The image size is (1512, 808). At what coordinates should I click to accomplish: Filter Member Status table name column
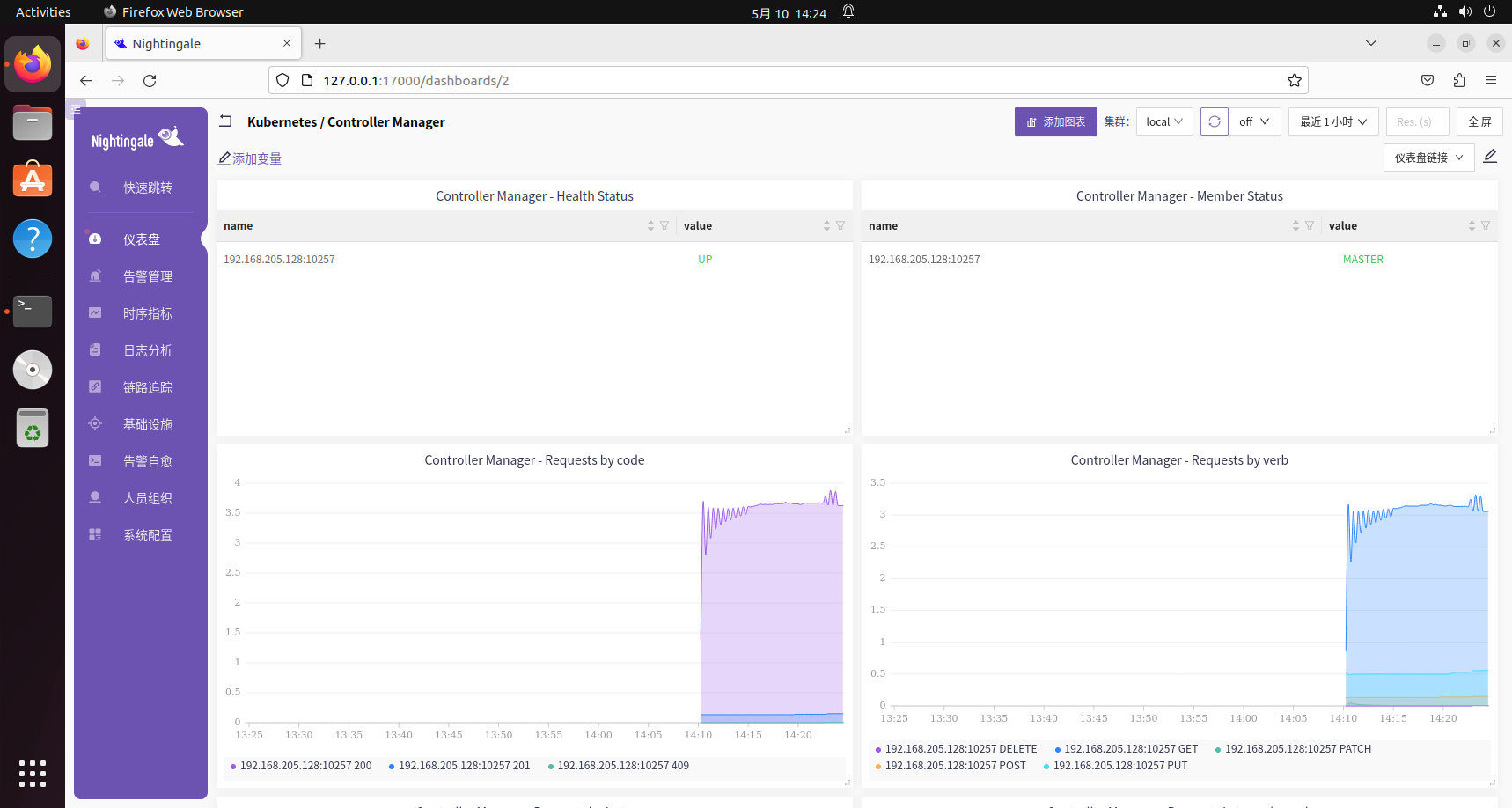[1310, 226]
